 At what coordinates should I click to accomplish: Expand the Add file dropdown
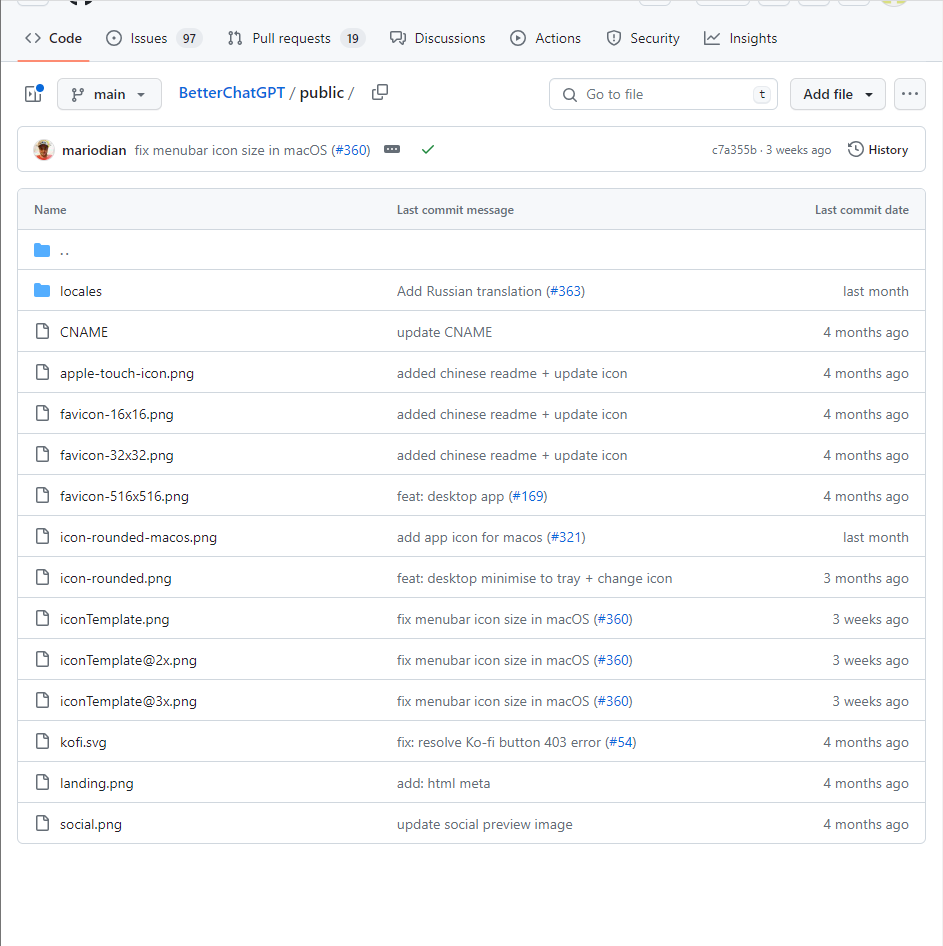coord(837,94)
